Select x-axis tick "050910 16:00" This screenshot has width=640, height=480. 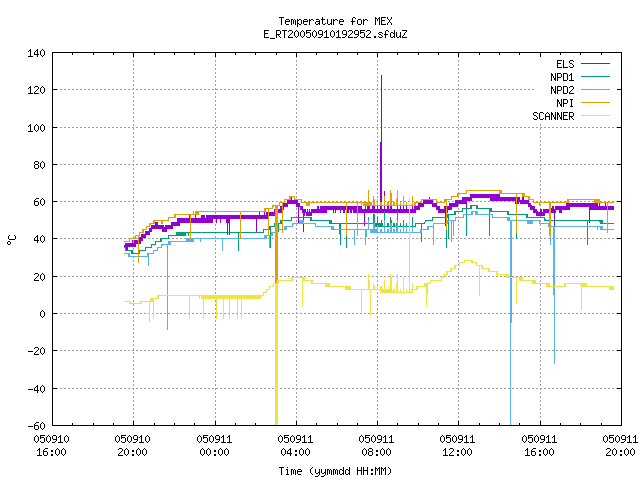(x=51, y=446)
